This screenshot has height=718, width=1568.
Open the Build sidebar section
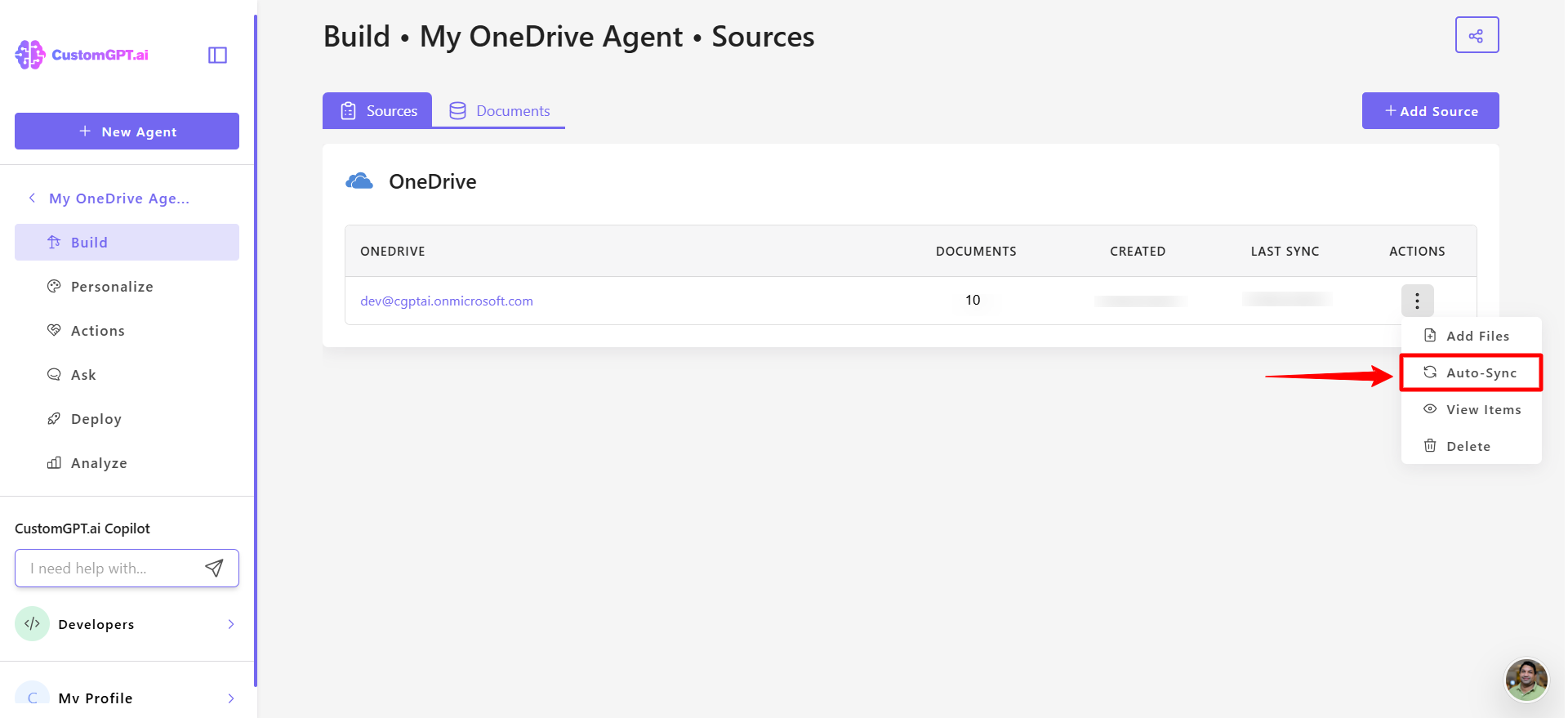pyautogui.click(x=127, y=242)
